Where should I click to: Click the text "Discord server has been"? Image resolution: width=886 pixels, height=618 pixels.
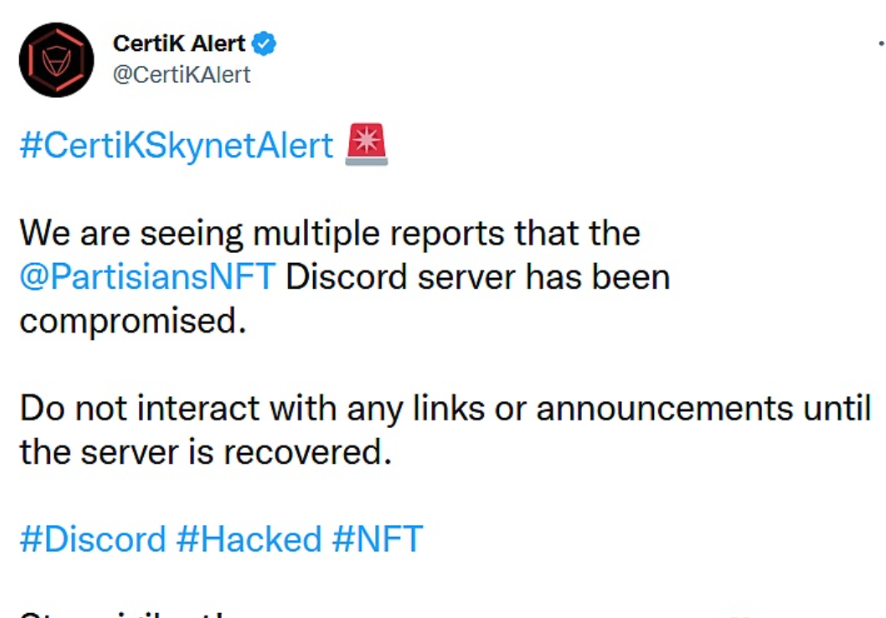point(478,277)
